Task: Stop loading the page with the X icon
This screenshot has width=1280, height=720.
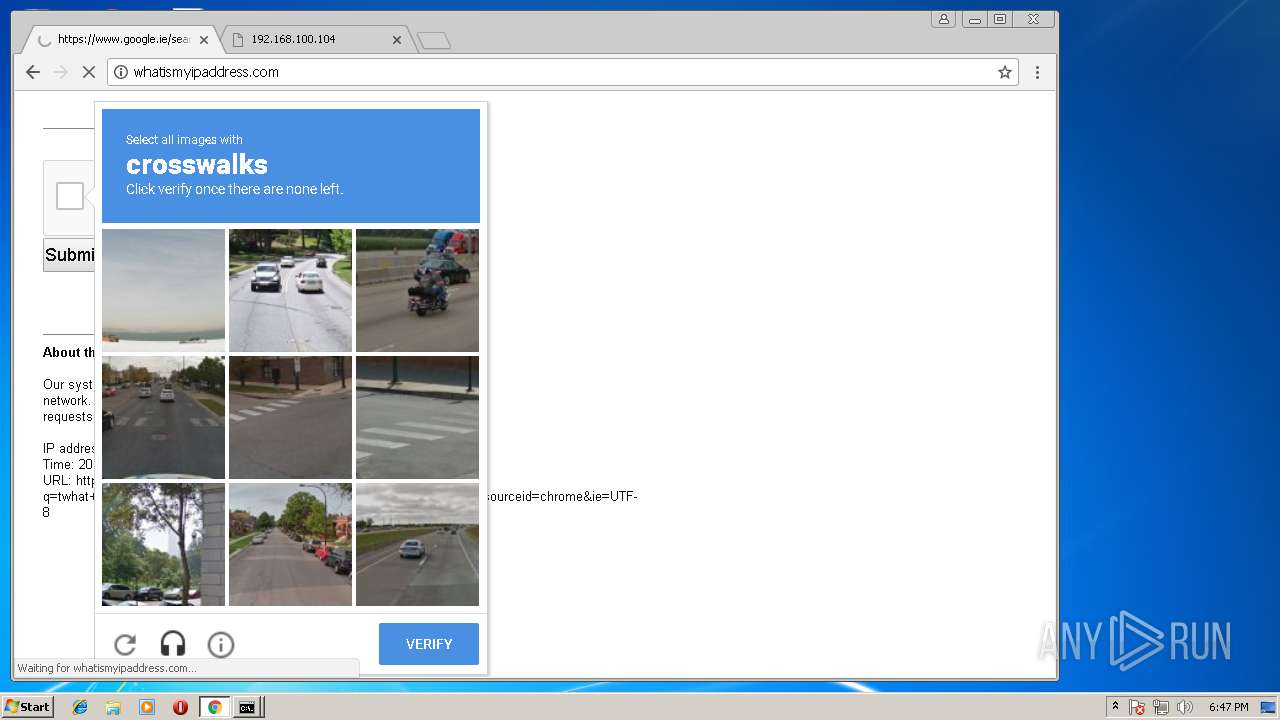Action: click(x=88, y=72)
